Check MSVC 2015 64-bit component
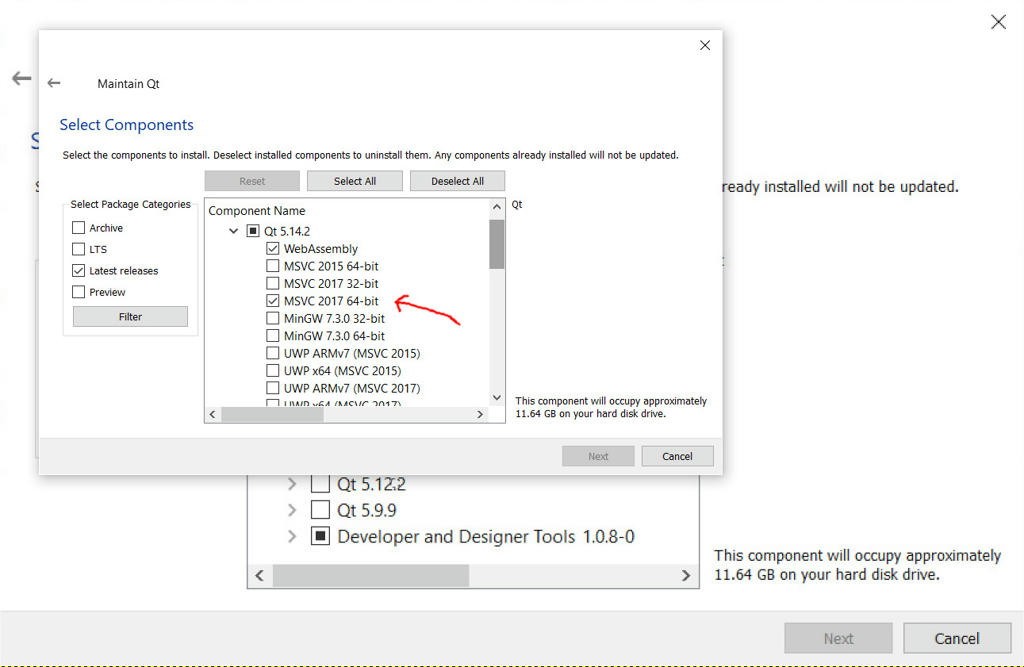Viewport: 1024px width, 667px height. click(272, 266)
